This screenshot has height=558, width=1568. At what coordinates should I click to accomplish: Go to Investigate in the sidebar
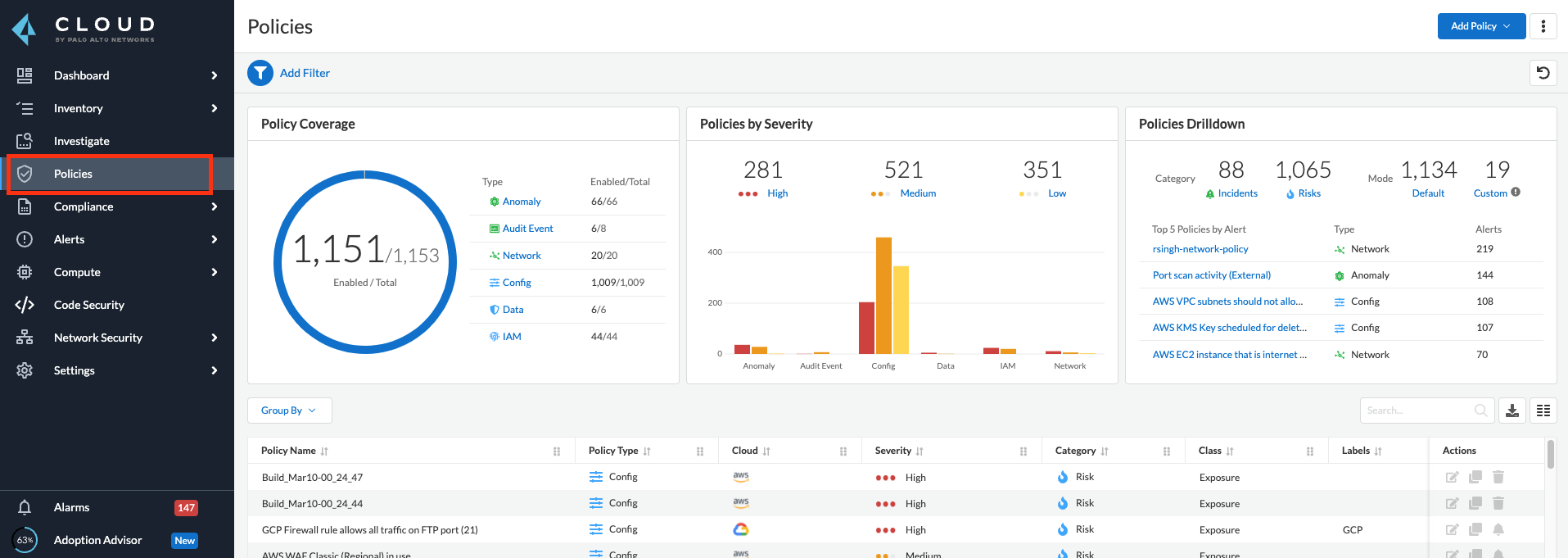coord(82,141)
